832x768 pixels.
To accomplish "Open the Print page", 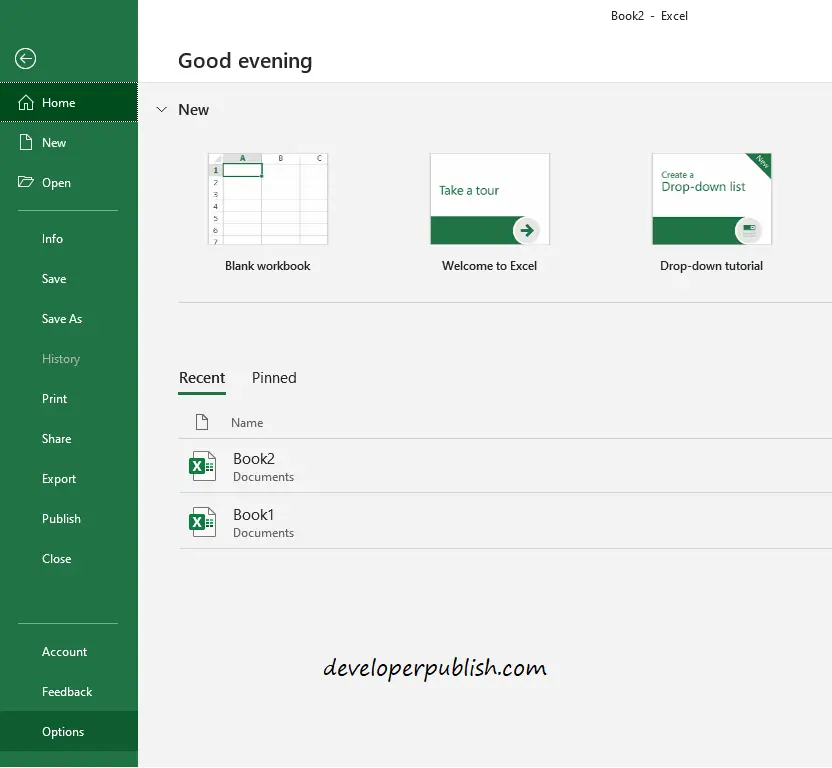I will [x=69, y=399].
